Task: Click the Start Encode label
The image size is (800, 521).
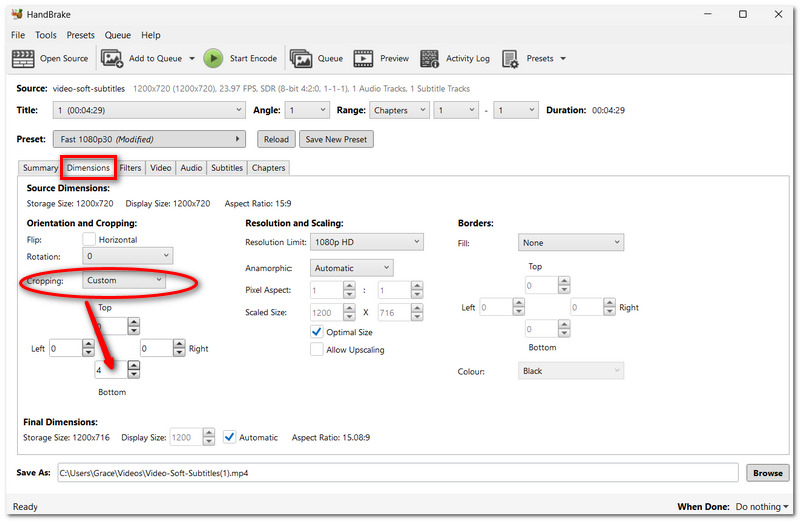Action: [x=253, y=59]
